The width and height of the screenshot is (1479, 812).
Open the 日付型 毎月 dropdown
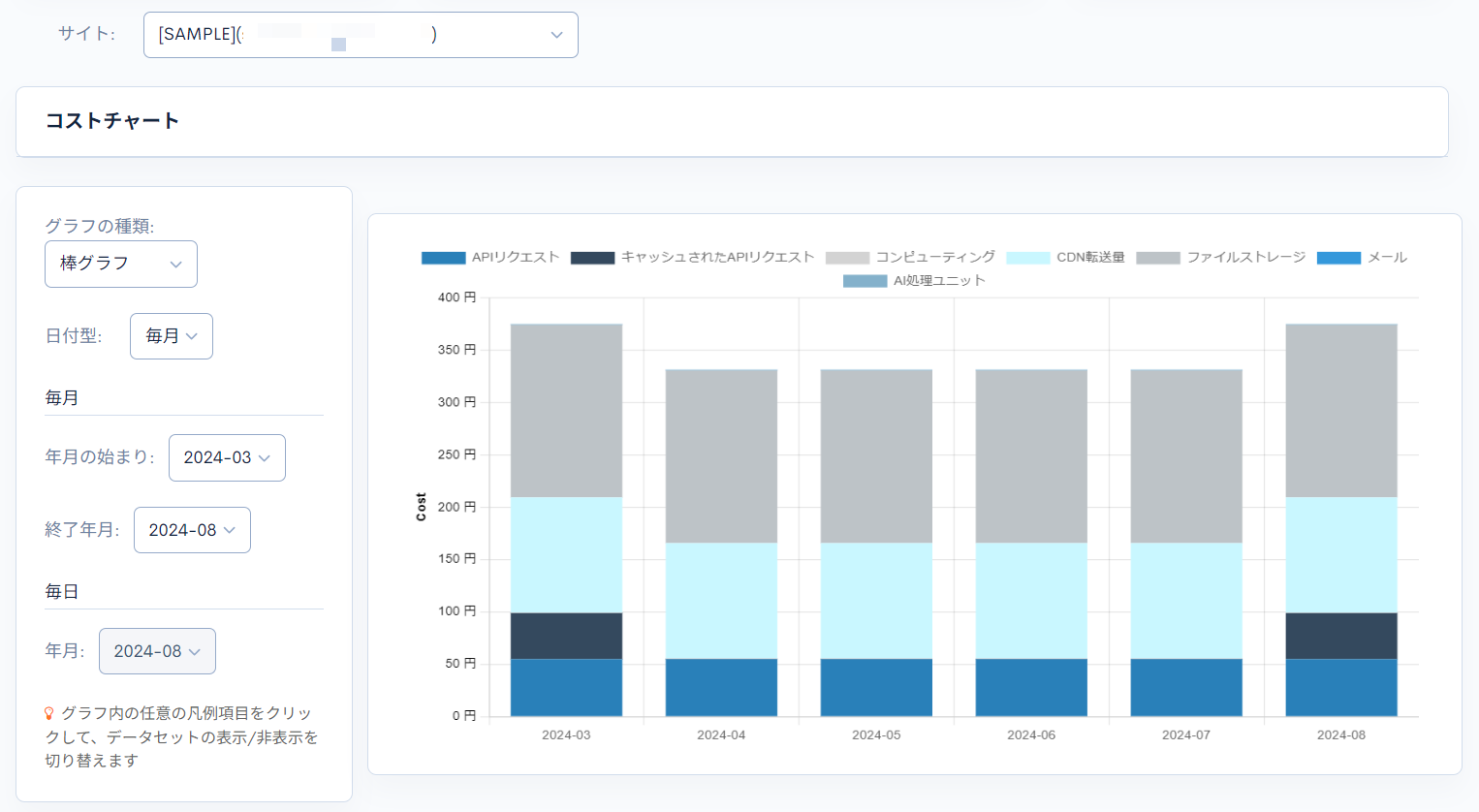[x=172, y=336]
